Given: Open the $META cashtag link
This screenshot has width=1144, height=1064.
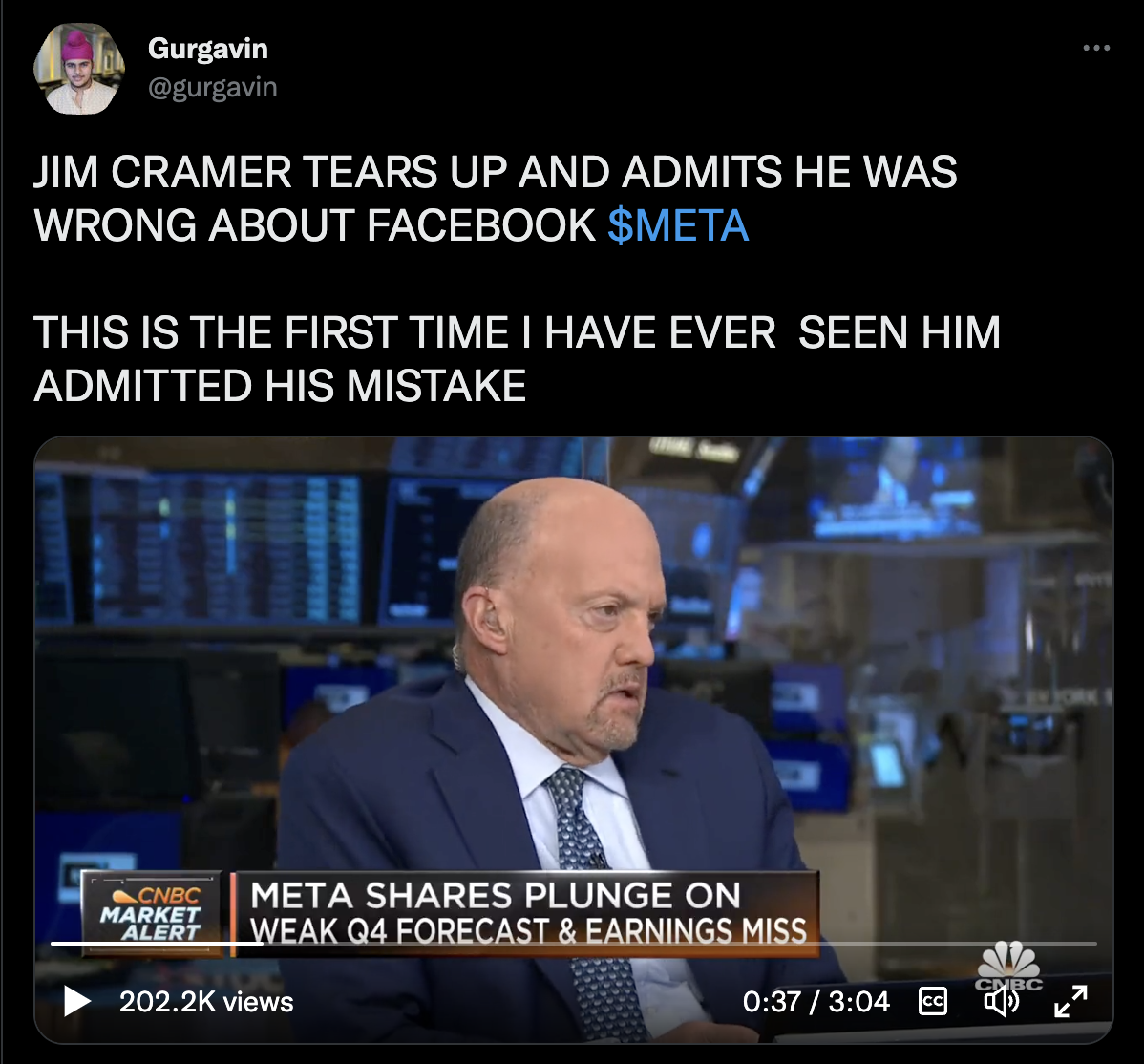Looking at the screenshot, I should (678, 224).
